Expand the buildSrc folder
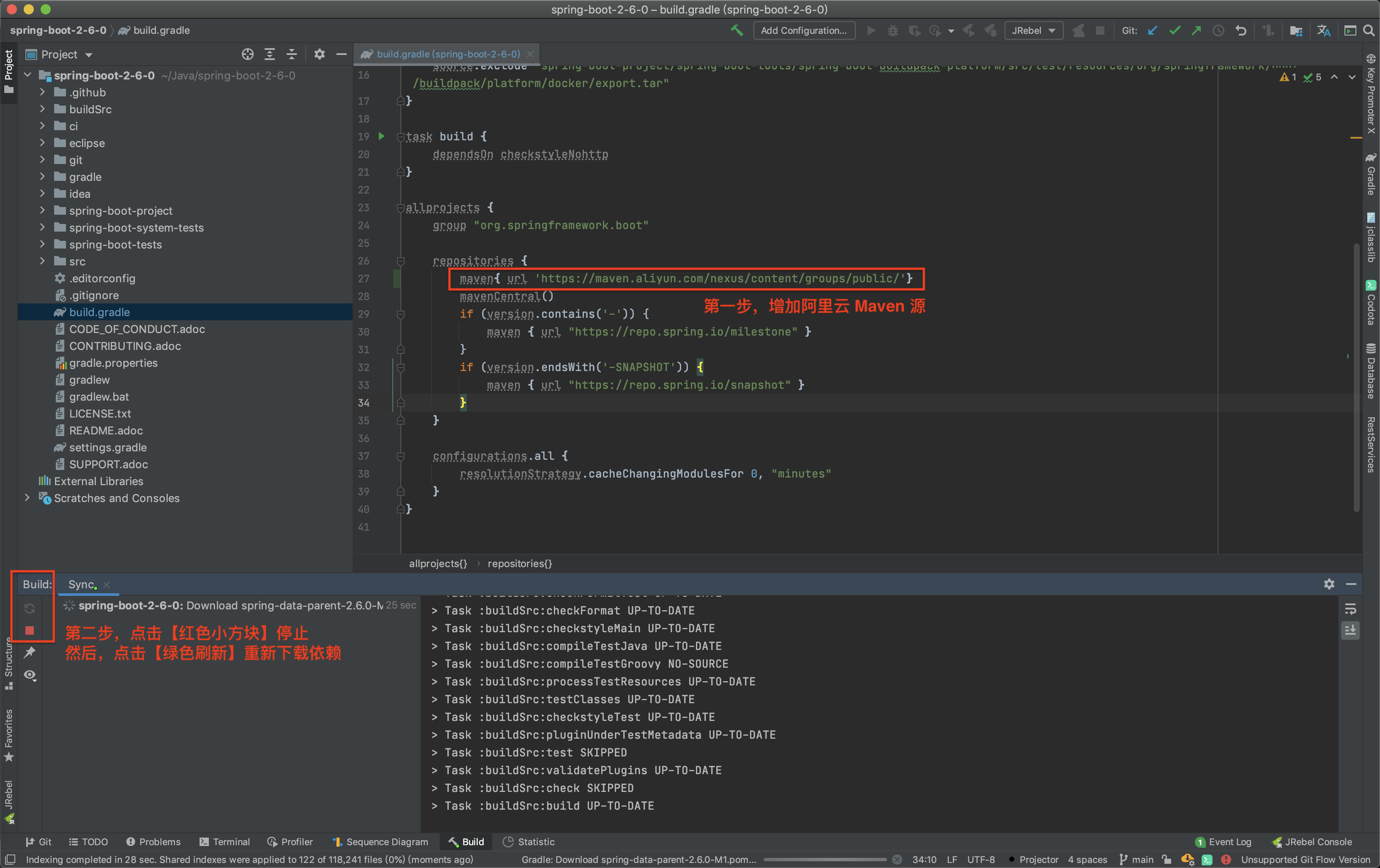Screen dimensions: 1380x868 [x=42, y=109]
